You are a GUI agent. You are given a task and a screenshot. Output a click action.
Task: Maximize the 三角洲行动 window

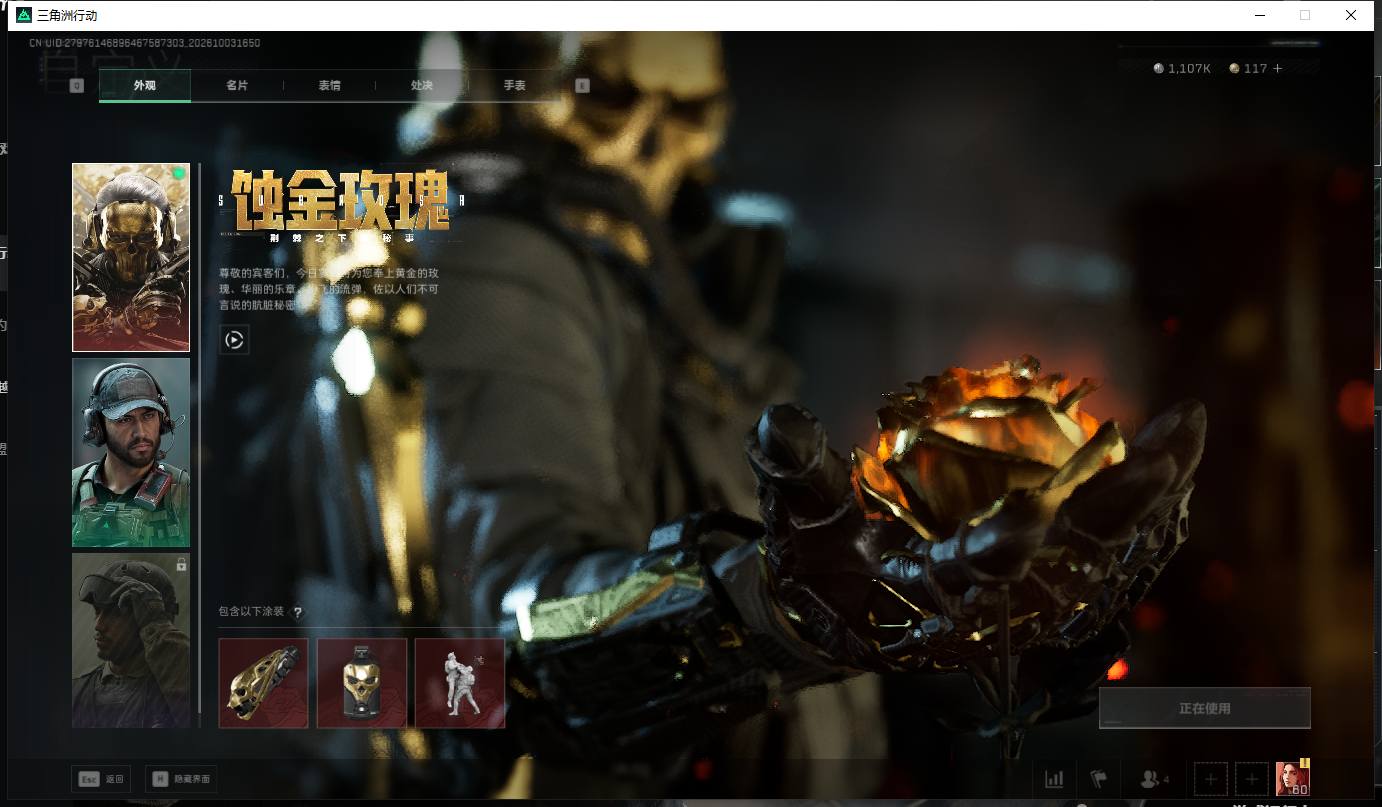(1305, 15)
